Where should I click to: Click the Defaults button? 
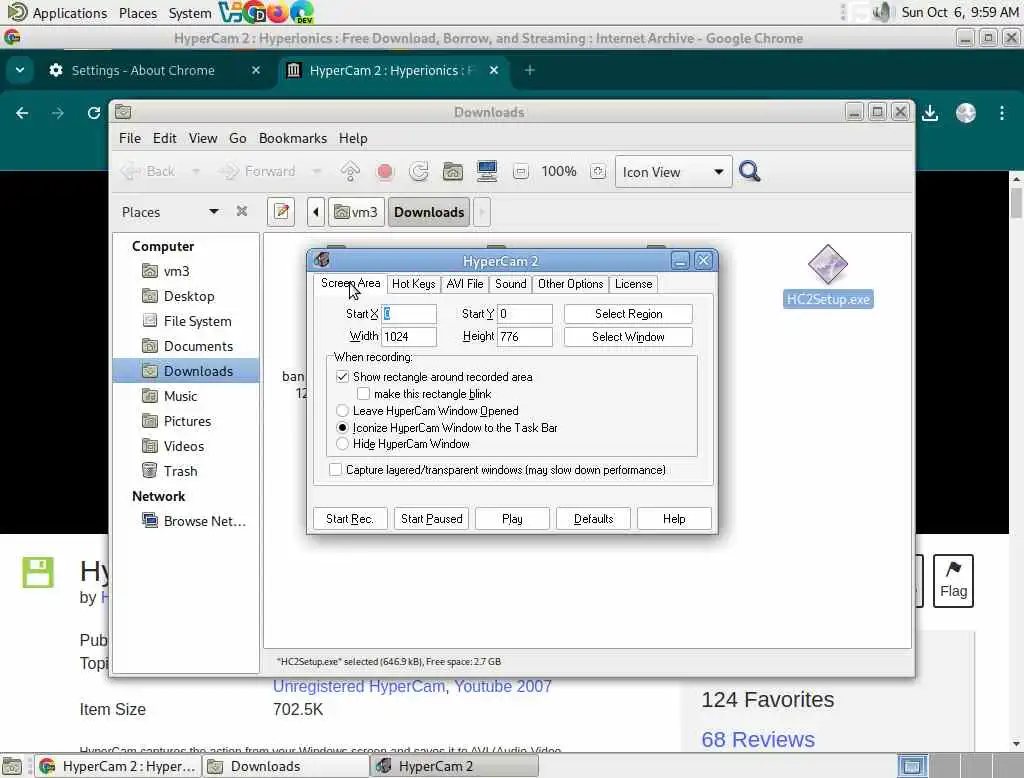click(x=593, y=519)
